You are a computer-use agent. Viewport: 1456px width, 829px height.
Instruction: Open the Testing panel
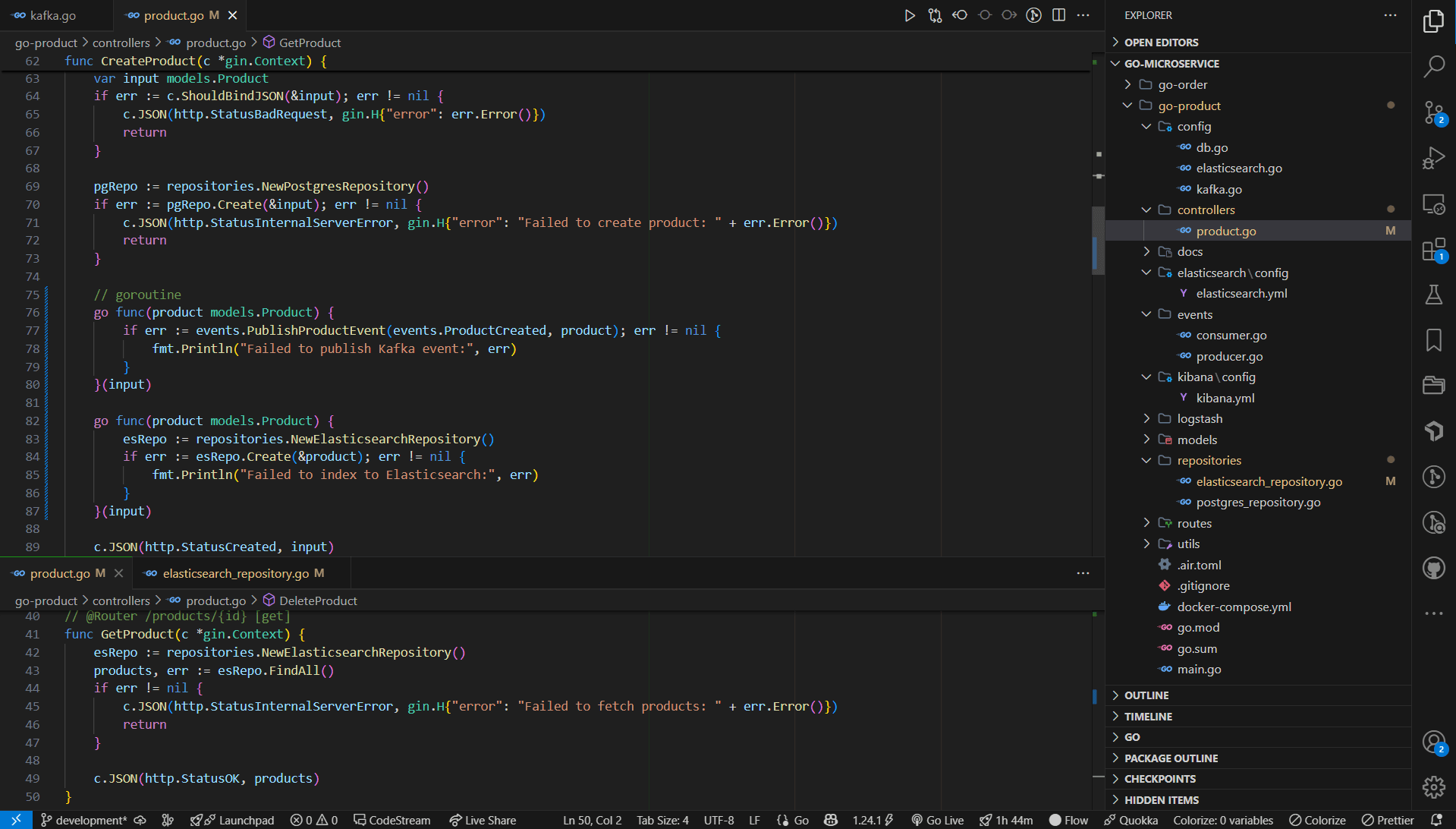tap(1434, 295)
